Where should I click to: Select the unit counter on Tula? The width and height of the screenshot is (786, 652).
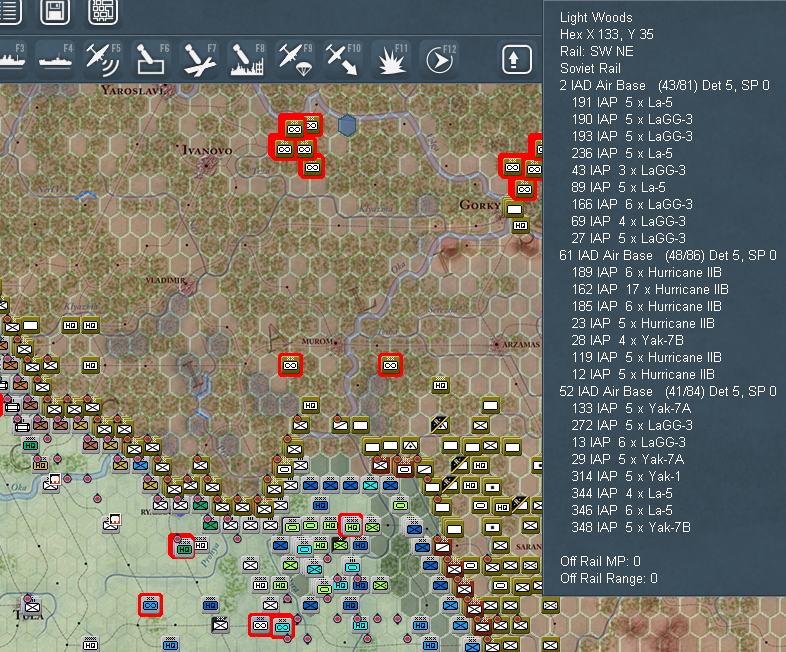33,606
